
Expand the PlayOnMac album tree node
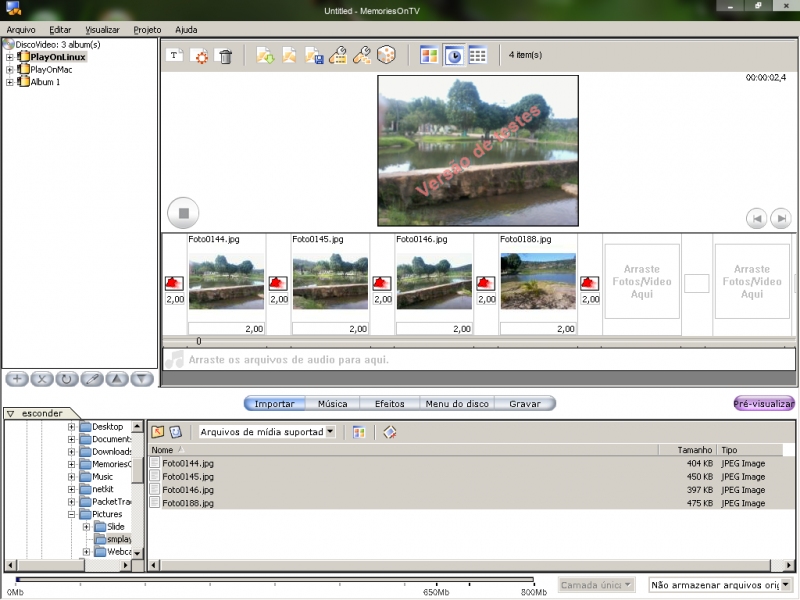(10, 70)
